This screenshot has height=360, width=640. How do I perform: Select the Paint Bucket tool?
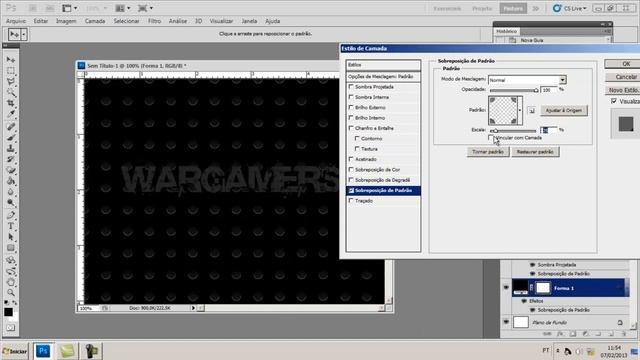tap(11, 181)
